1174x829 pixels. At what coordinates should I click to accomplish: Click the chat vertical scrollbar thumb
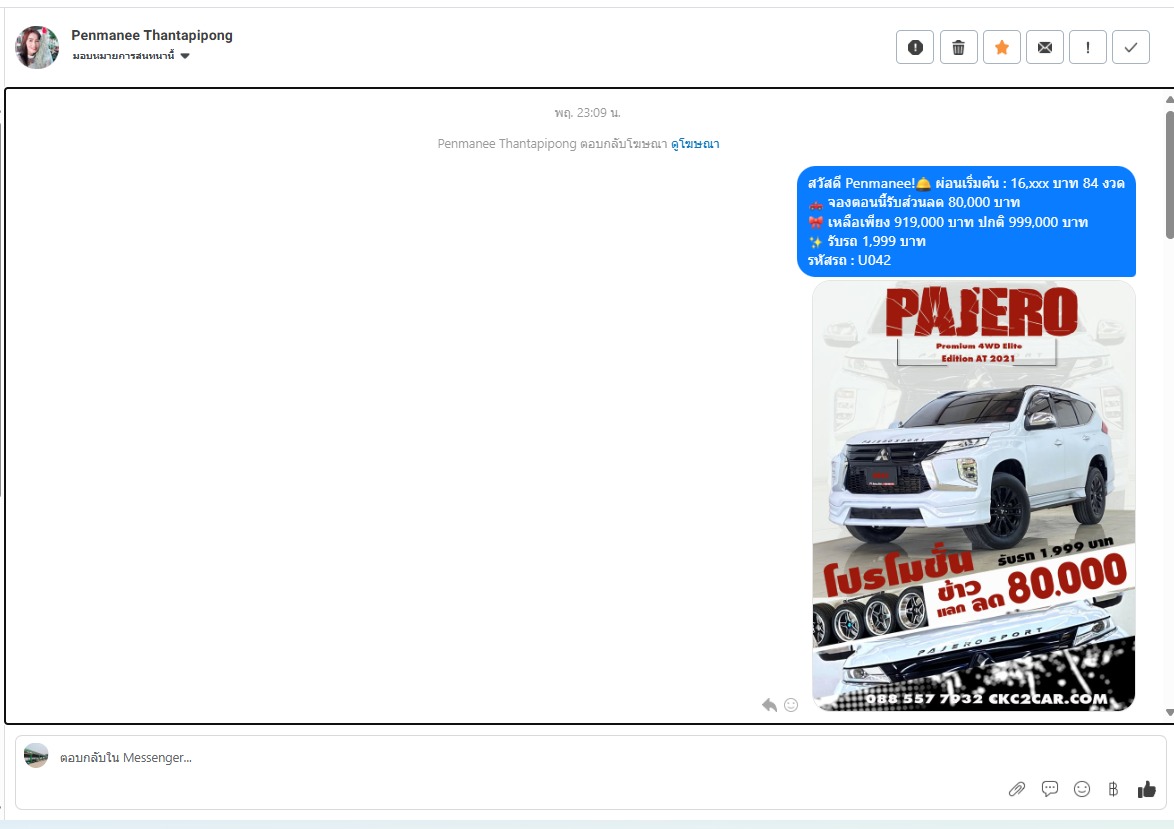1170,175
